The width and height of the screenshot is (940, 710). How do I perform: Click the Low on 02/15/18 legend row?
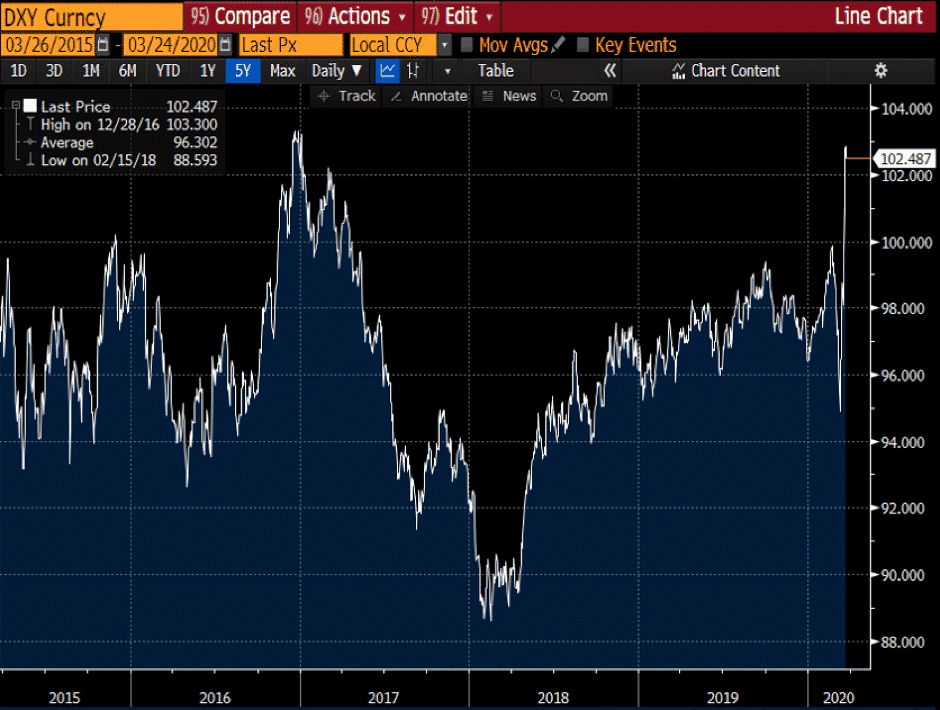[x=122, y=160]
